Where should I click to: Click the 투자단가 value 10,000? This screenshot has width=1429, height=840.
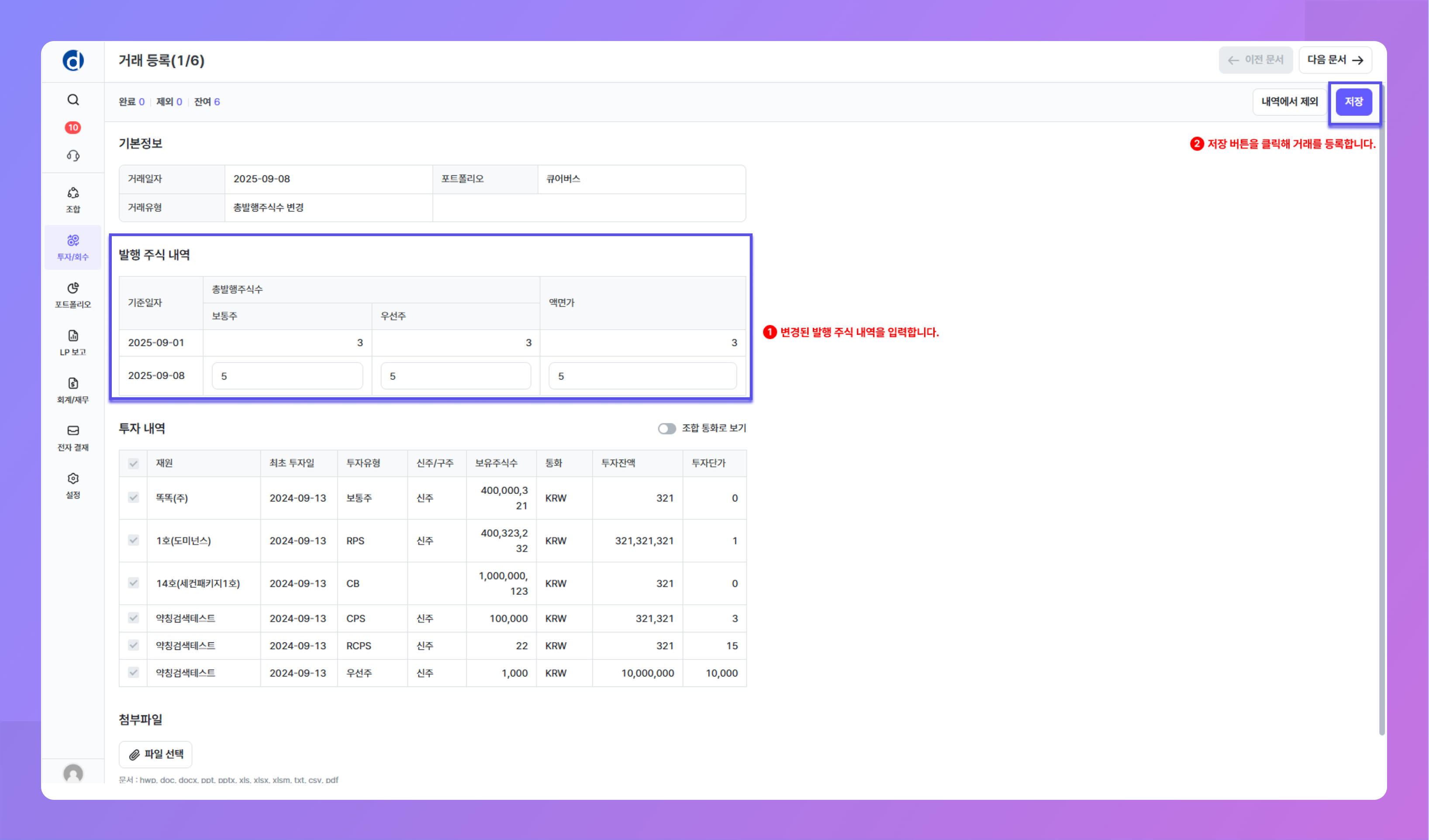[x=721, y=673]
